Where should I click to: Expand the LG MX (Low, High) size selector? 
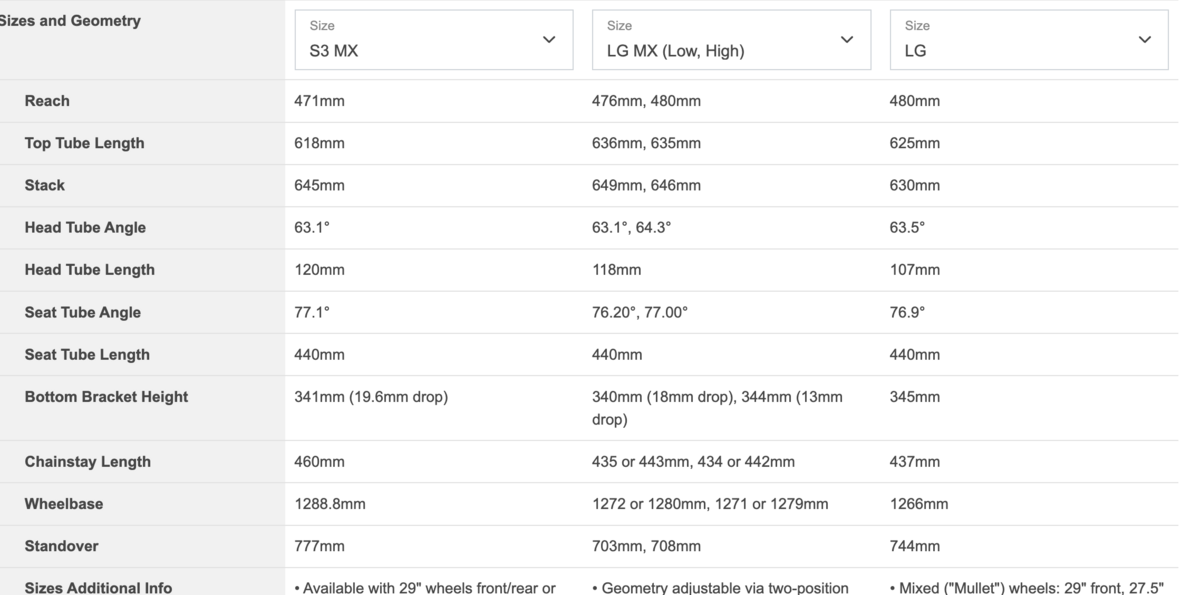[731, 40]
